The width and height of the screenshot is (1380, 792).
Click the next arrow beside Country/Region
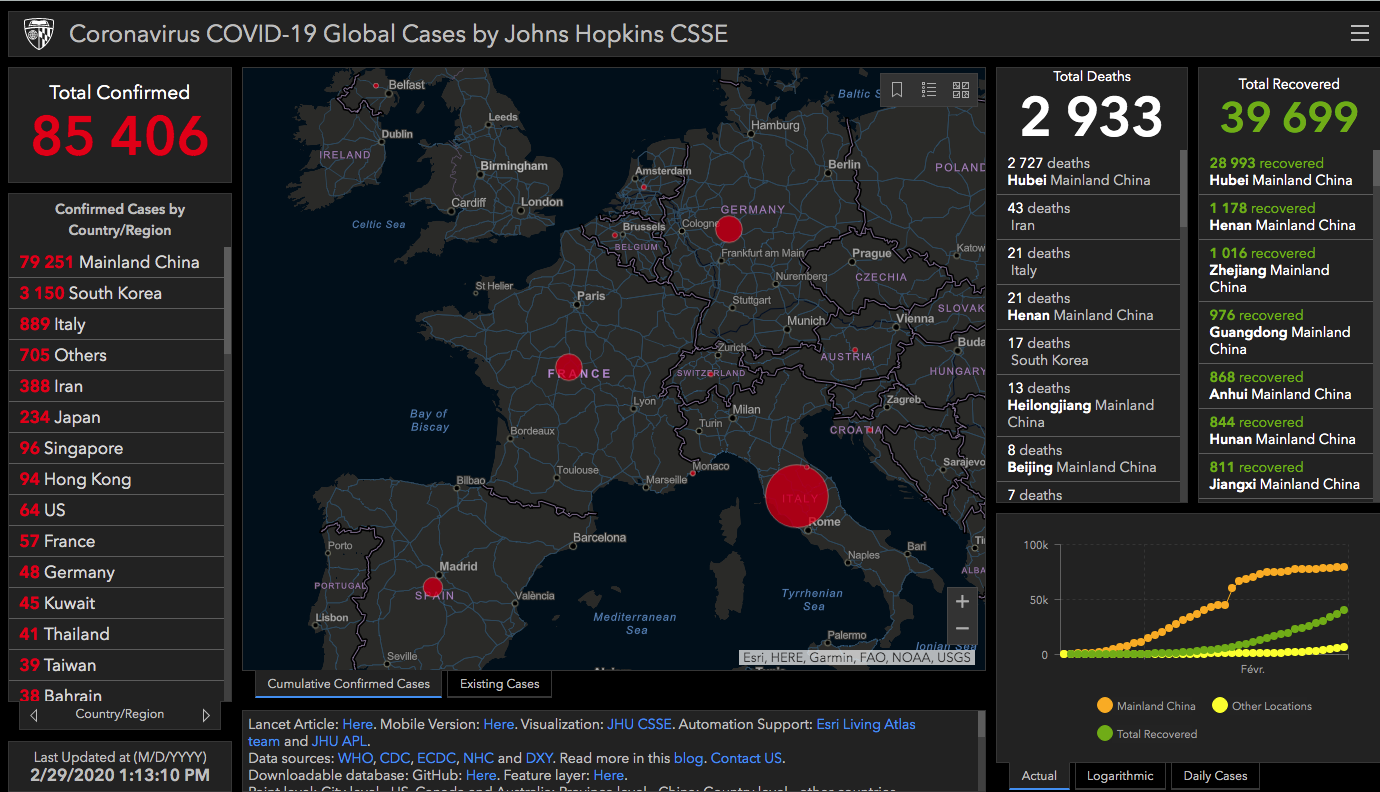(206, 715)
